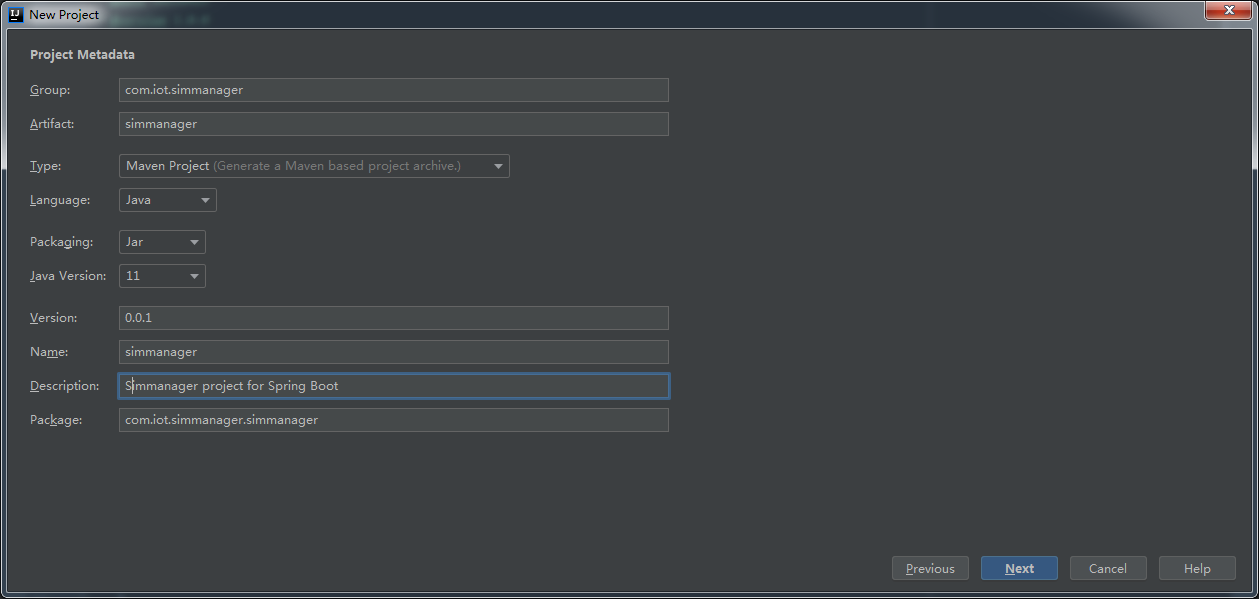Click the Java Version label

coord(68,276)
